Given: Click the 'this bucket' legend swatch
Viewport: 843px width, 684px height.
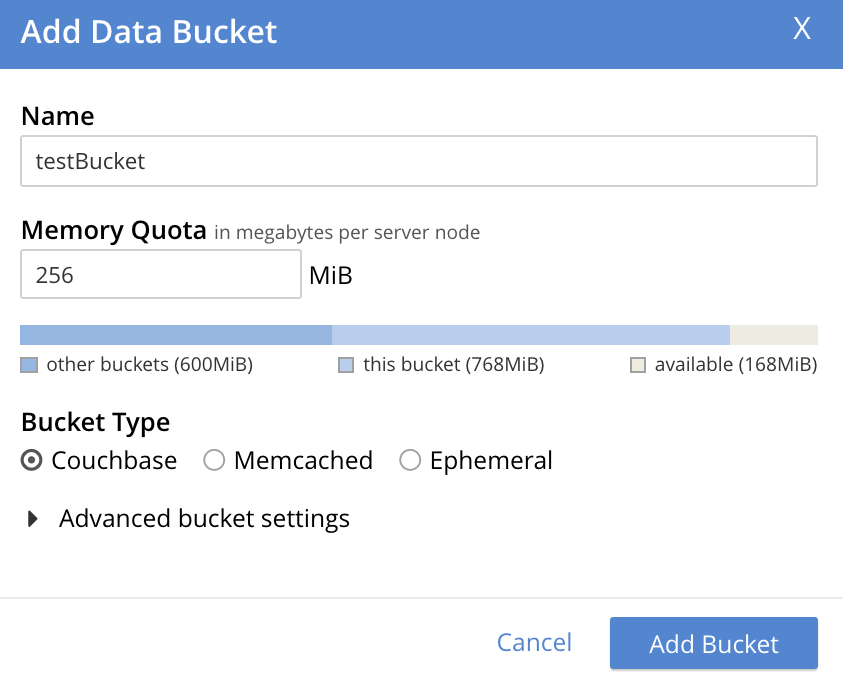Looking at the screenshot, I should (x=345, y=365).
